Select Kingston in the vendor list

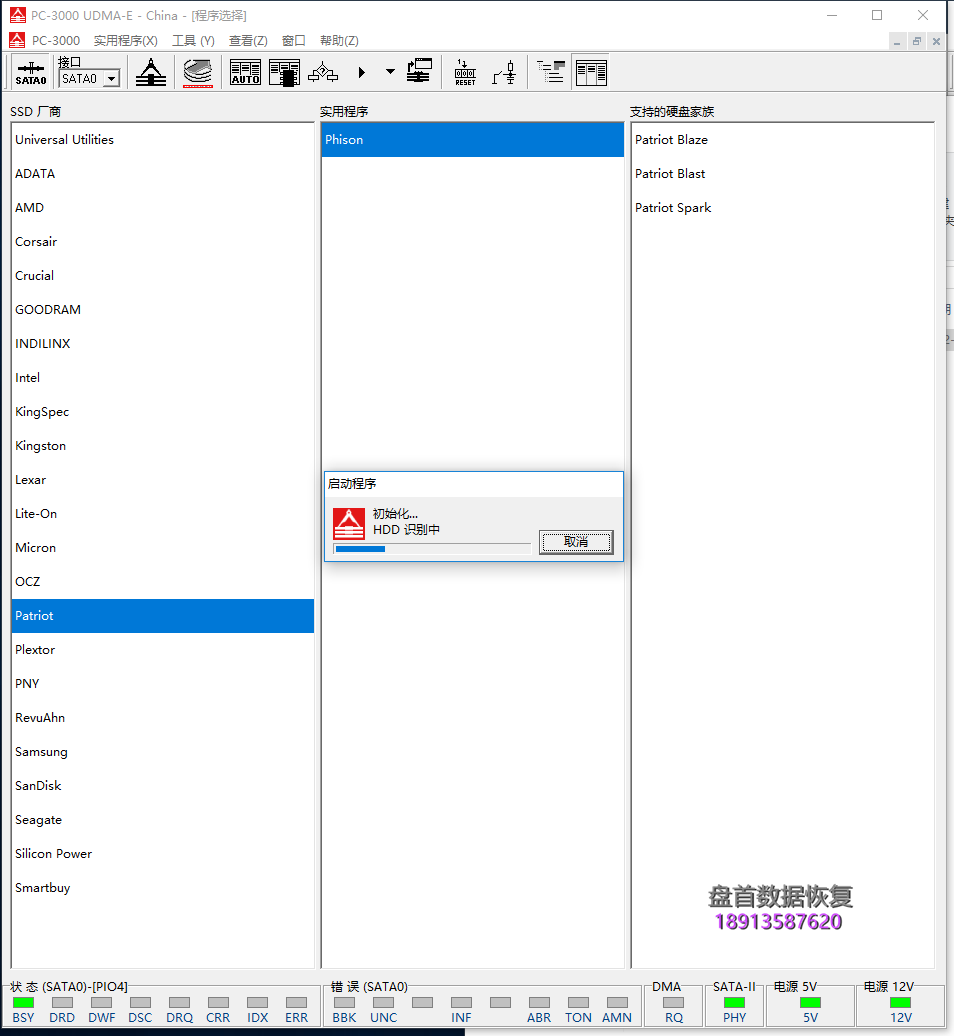(x=163, y=446)
